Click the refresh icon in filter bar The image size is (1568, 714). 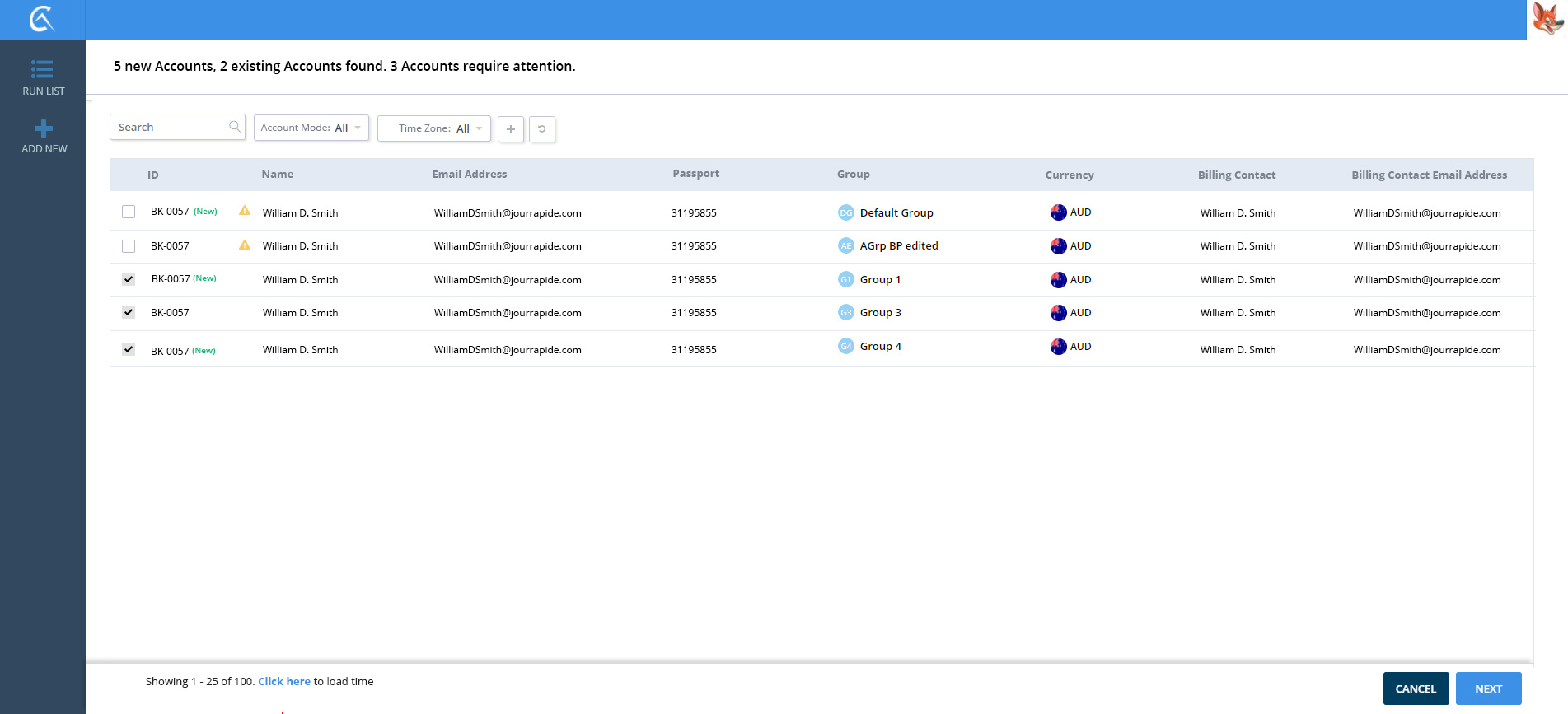coord(541,129)
